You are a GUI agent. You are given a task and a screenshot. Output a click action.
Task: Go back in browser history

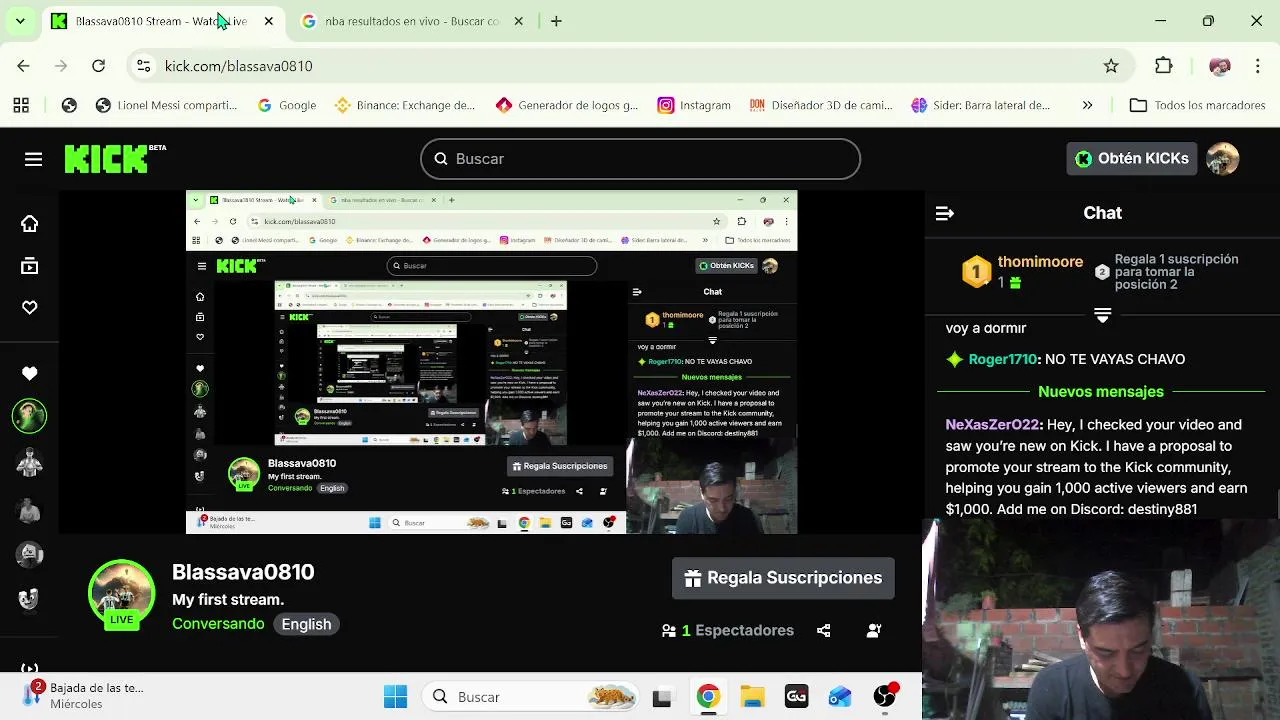(x=23, y=66)
